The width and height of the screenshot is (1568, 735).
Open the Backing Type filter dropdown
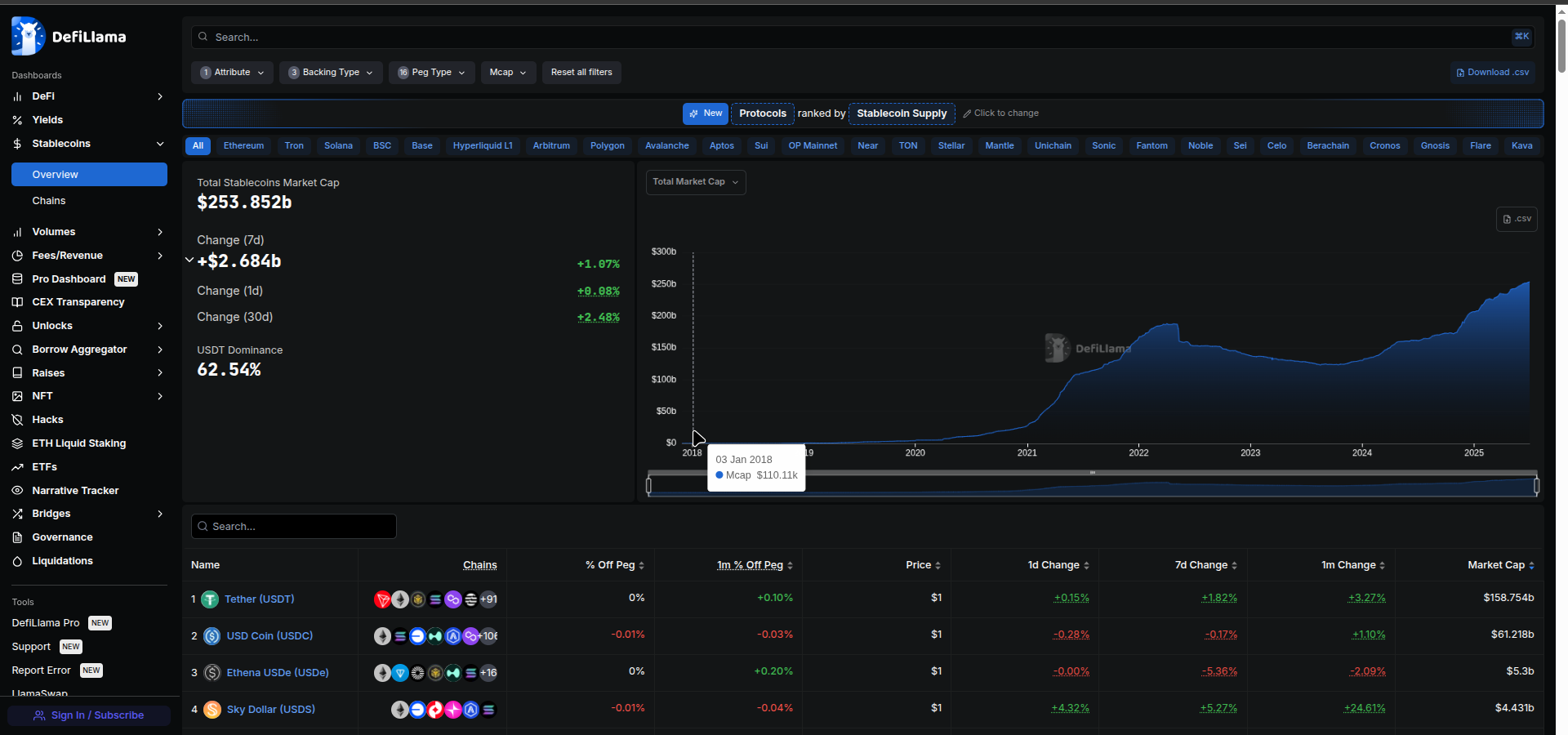(x=331, y=73)
